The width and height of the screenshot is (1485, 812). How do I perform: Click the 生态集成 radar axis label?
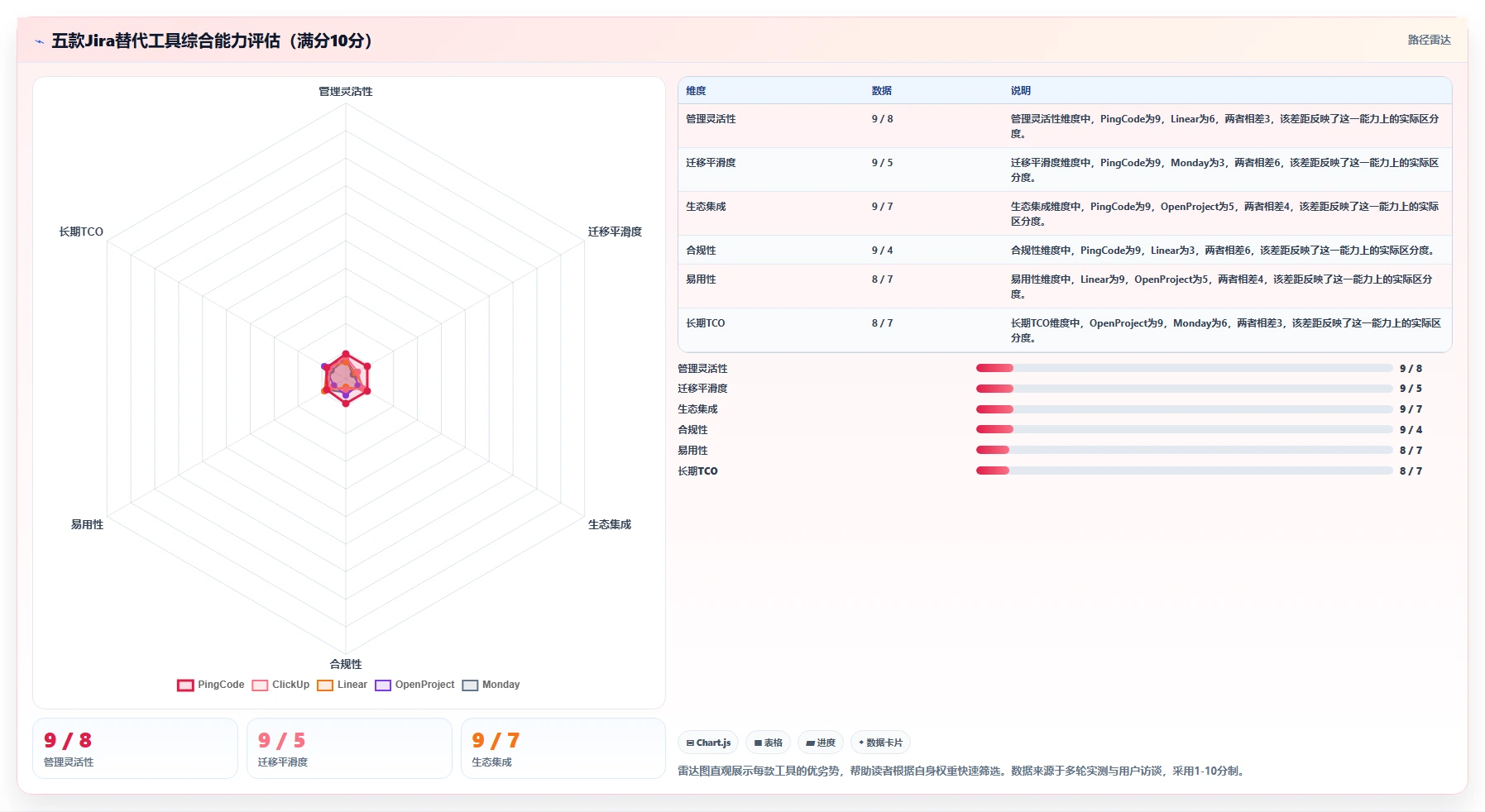click(x=610, y=524)
